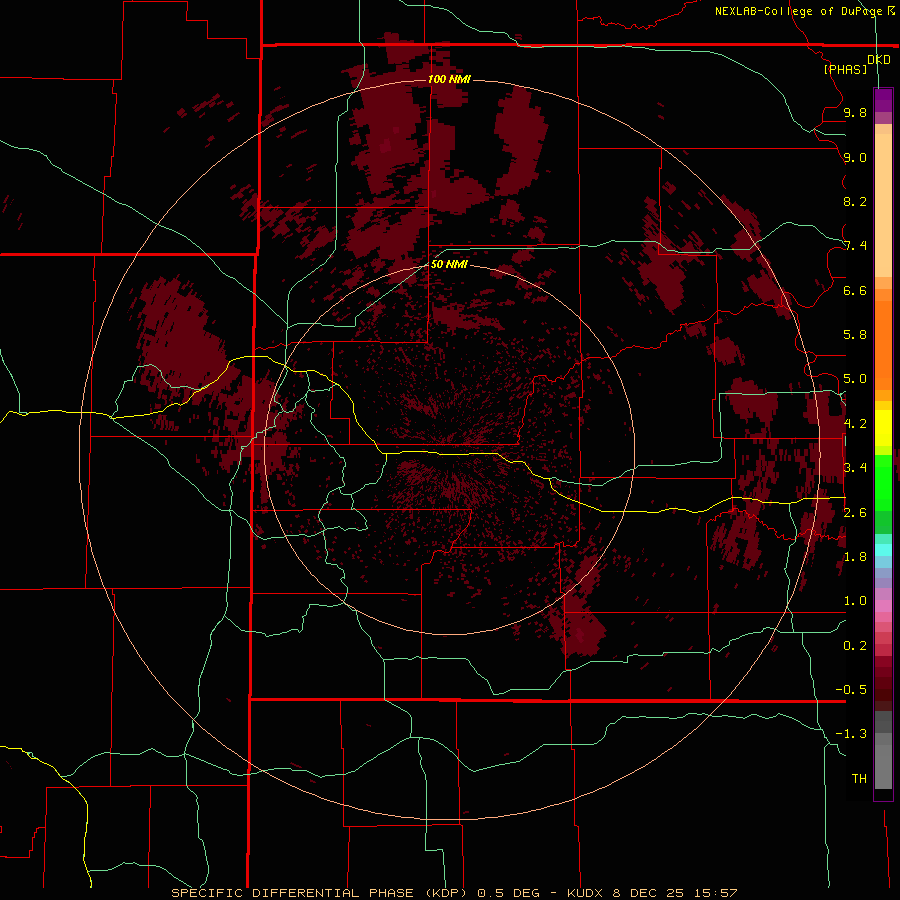Click the 50 NMI range ring label

pyautogui.click(x=449, y=264)
